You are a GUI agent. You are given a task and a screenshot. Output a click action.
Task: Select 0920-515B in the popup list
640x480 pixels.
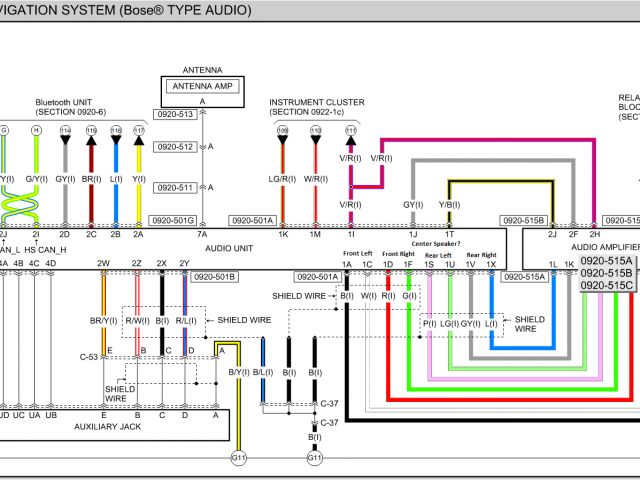pyautogui.click(x=607, y=273)
